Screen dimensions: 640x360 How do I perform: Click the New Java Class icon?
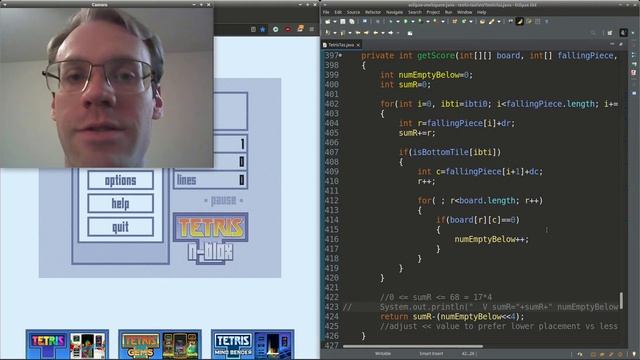[x=464, y=21]
